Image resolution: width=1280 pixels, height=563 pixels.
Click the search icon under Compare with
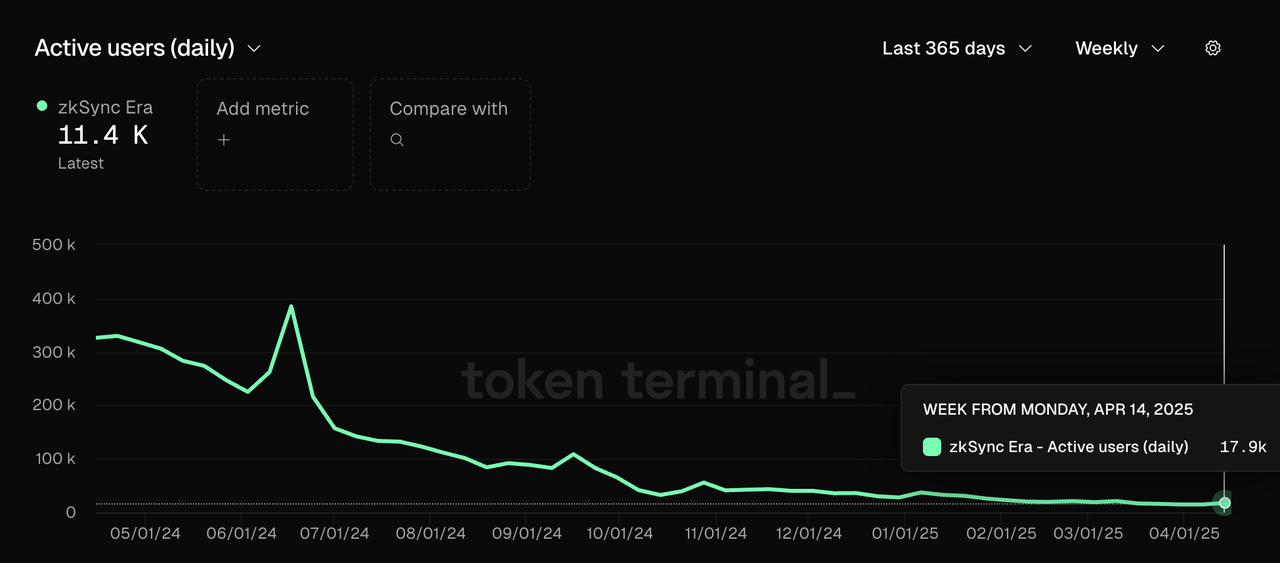(397, 140)
